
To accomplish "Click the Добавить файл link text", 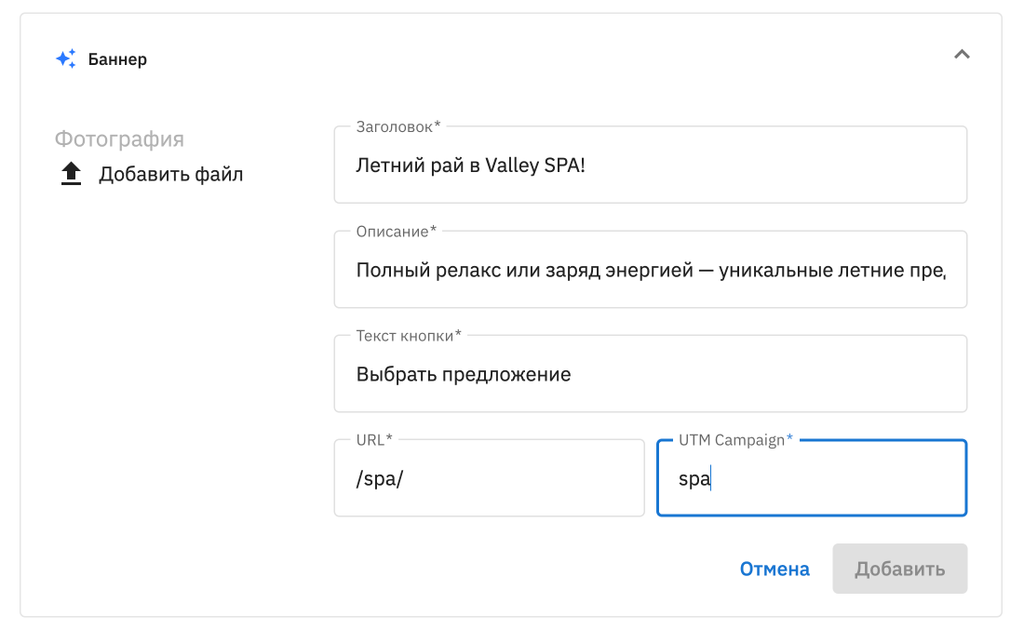I will click(170, 175).
